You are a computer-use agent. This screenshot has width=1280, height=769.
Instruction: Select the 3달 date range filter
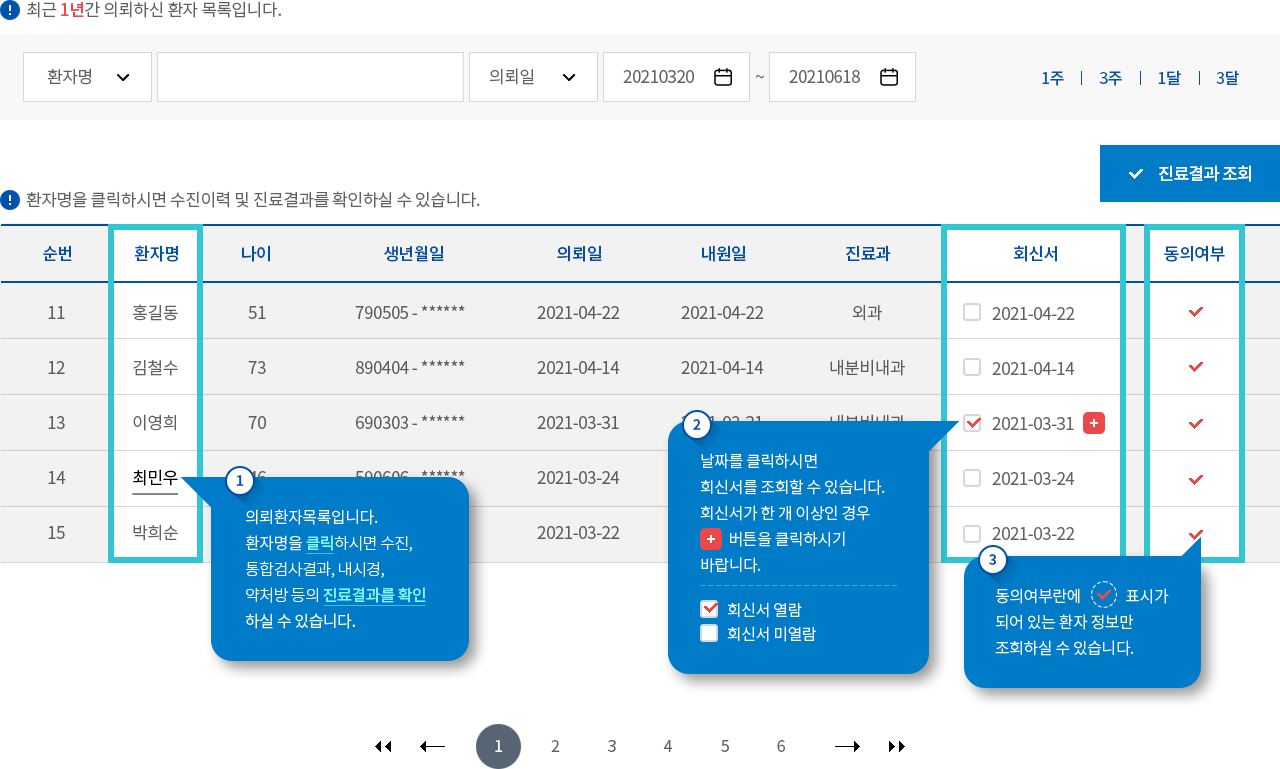pyautogui.click(x=1227, y=78)
